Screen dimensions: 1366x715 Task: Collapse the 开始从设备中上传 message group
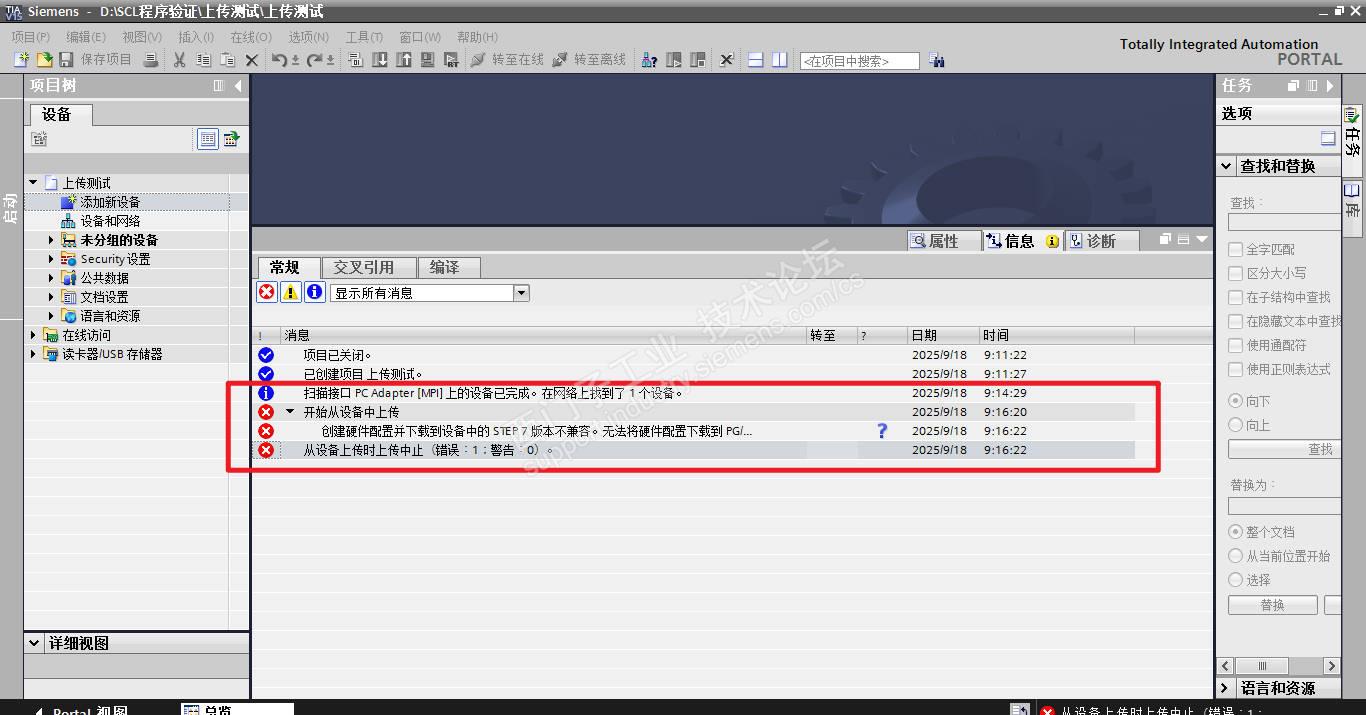(x=291, y=412)
